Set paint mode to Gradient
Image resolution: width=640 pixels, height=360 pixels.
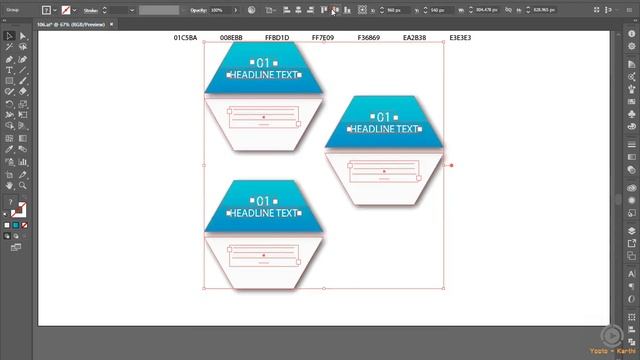pyautogui.click(x=16, y=225)
